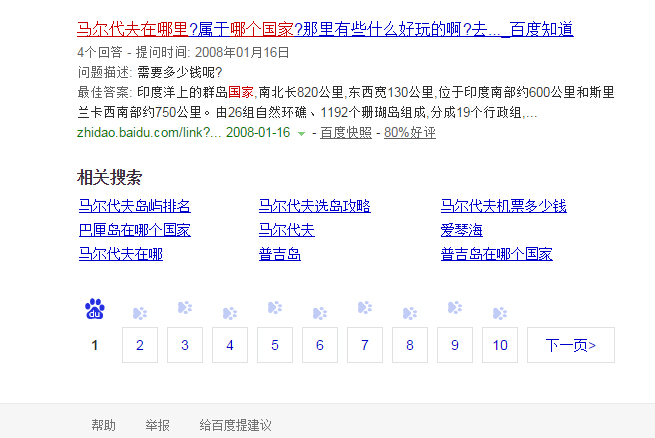Search related term 马尔代夫岛屿排名

[134, 206]
